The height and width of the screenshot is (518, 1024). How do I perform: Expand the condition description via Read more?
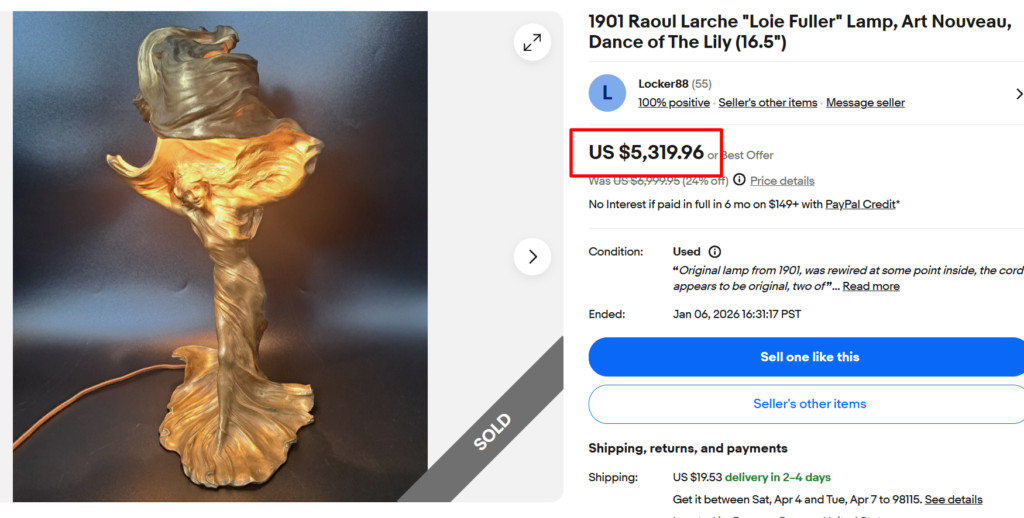[870, 286]
